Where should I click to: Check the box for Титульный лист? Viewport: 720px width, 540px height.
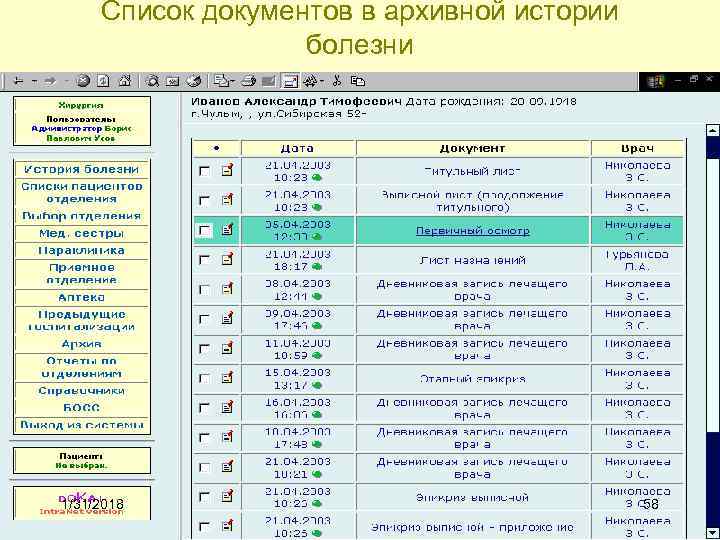click(x=204, y=171)
